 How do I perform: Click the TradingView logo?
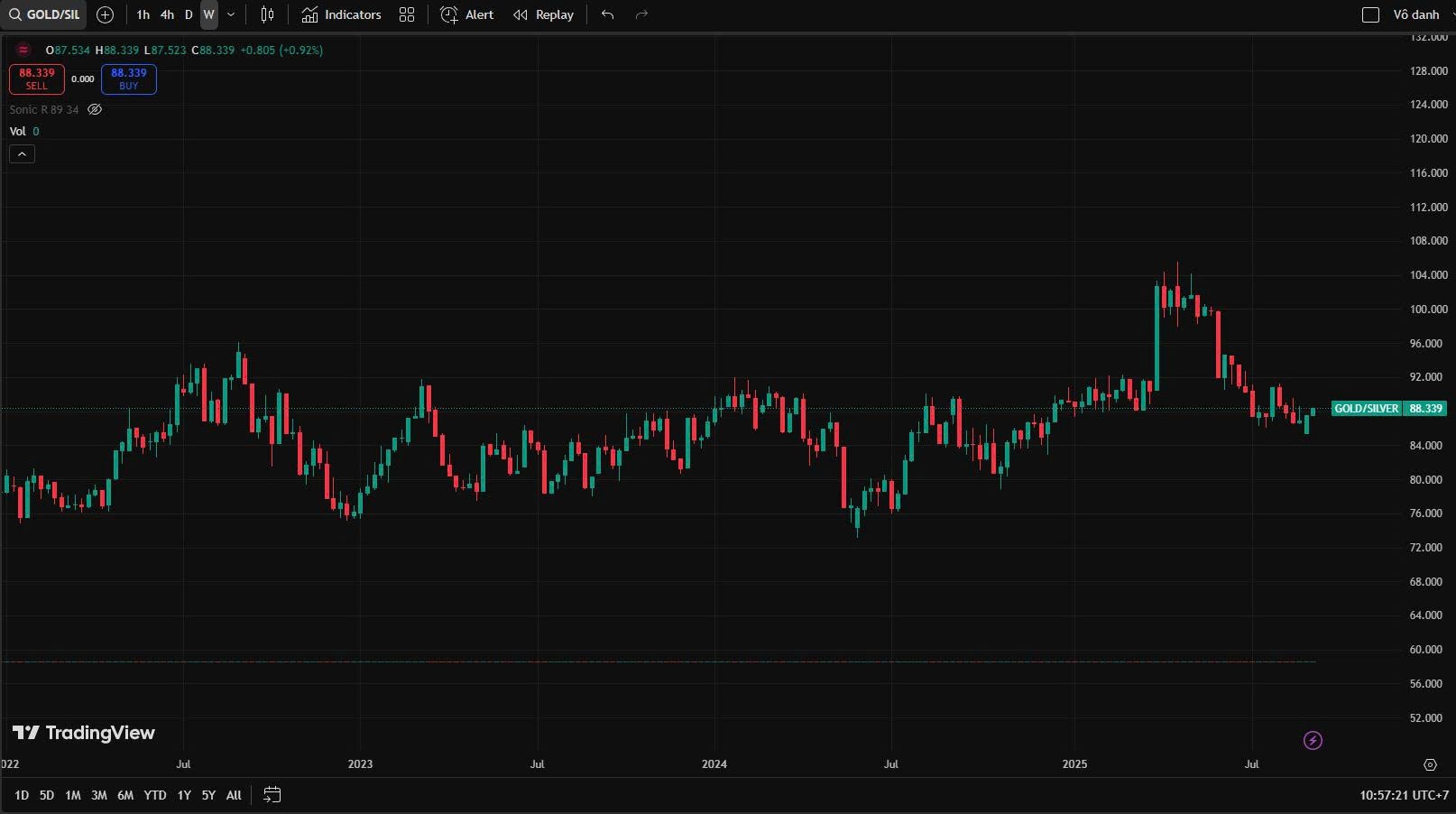[x=83, y=733]
